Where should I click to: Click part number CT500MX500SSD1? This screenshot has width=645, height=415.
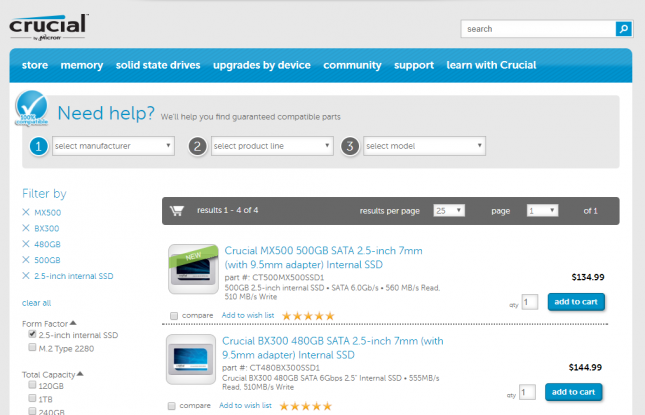[x=288, y=278]
